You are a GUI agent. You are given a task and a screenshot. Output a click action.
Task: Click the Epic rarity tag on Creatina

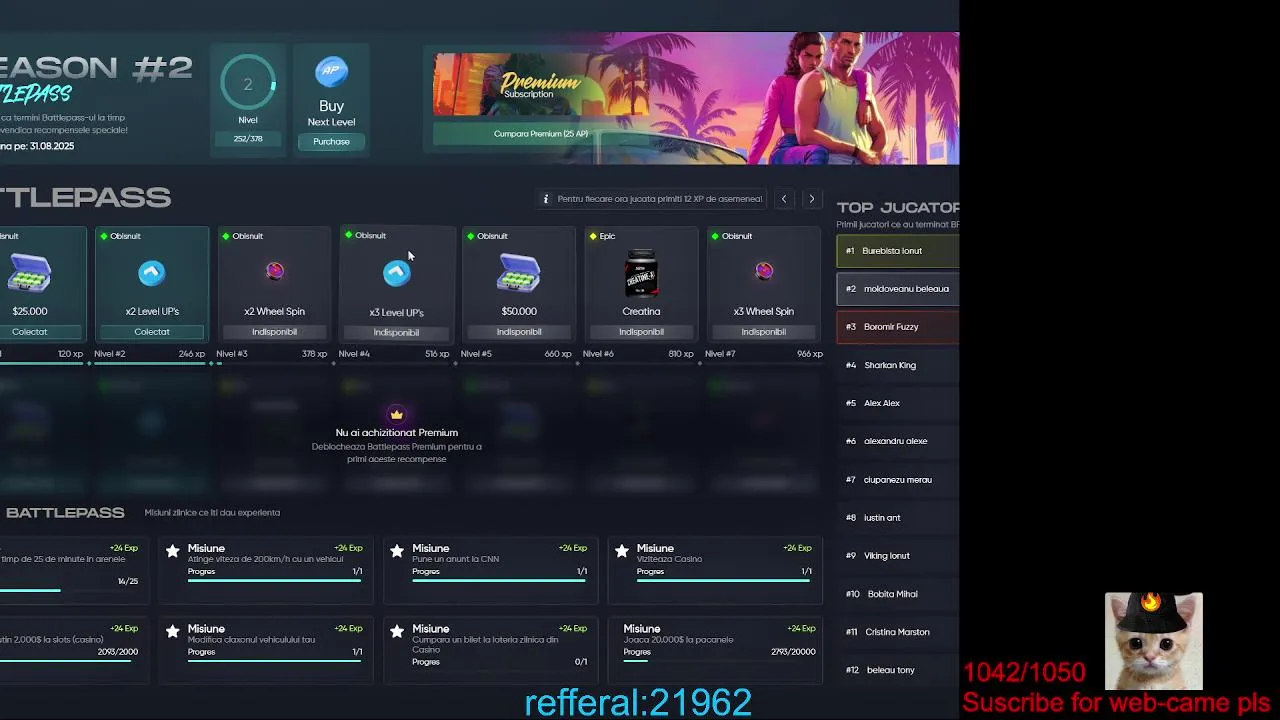coord(602,236)
